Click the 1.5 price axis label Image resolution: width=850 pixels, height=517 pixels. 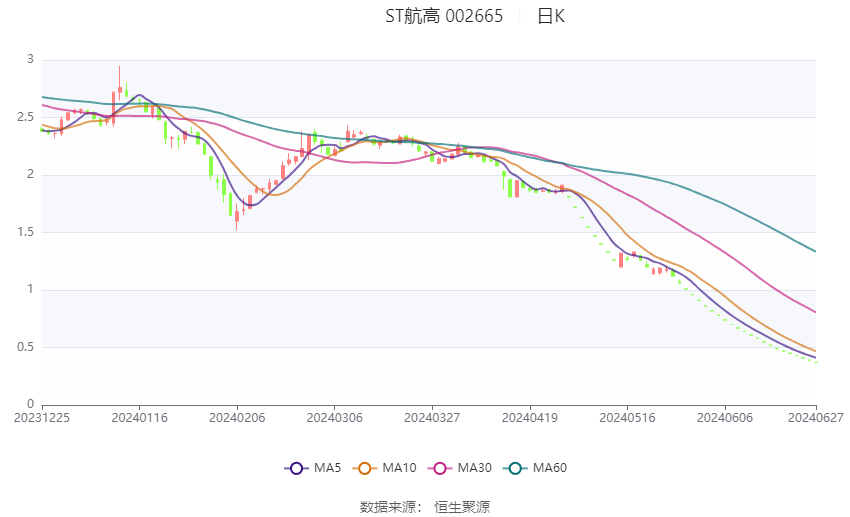pyautogui.click(x=25, y=231)
